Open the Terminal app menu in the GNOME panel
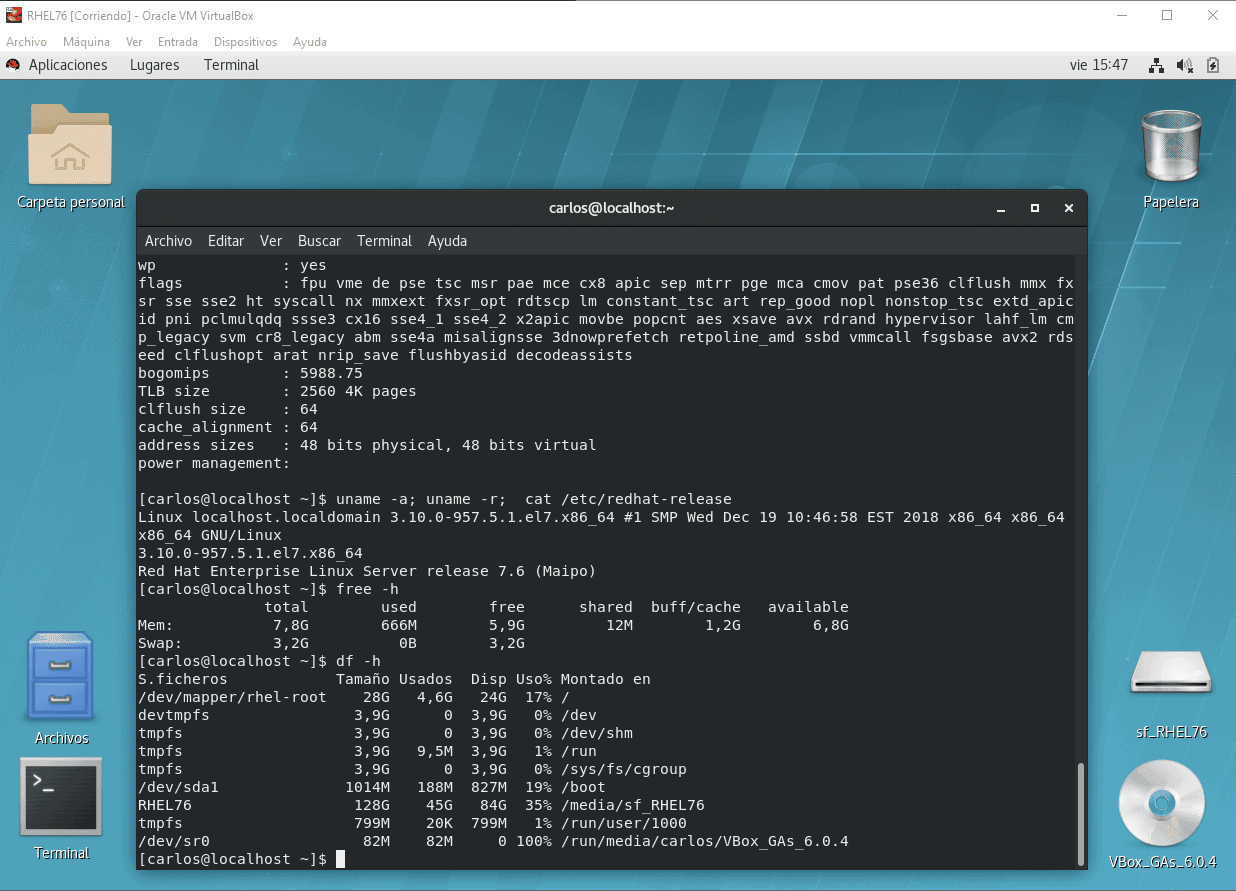 (x=231, y=65)
